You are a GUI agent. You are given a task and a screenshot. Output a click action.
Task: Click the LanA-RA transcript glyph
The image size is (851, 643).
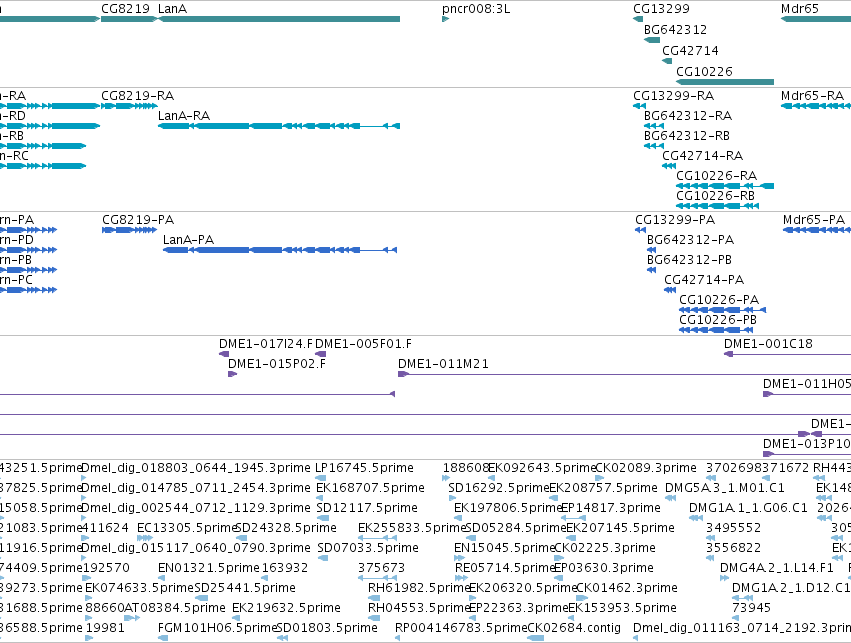pyautogui.click(x=279, y=126)
